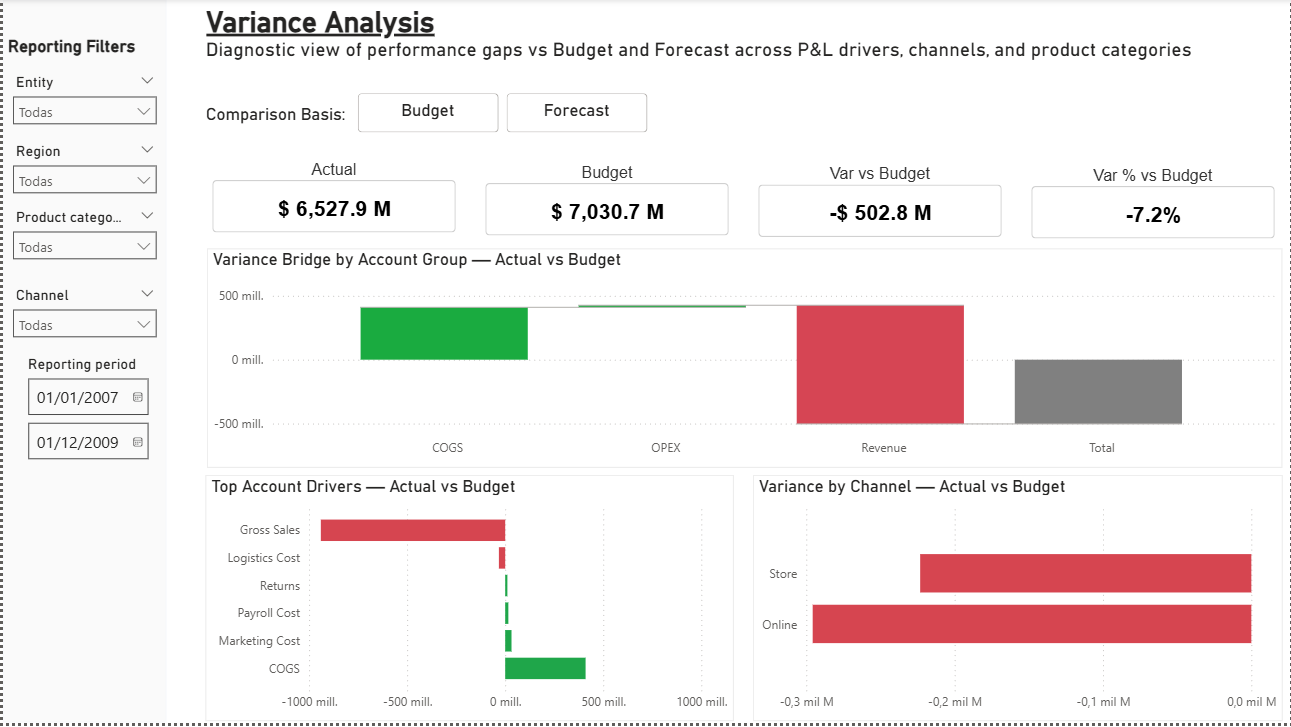Screen dimensions: 1291x727
Task: Select Forecast as the comparison basis
Action: pyautogui.click(x=577, y=112)
